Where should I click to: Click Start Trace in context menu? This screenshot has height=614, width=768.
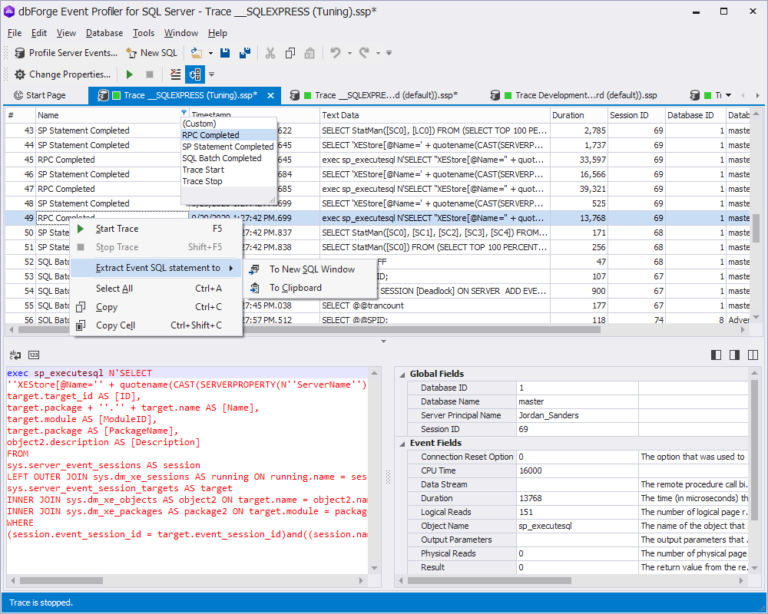156,229
